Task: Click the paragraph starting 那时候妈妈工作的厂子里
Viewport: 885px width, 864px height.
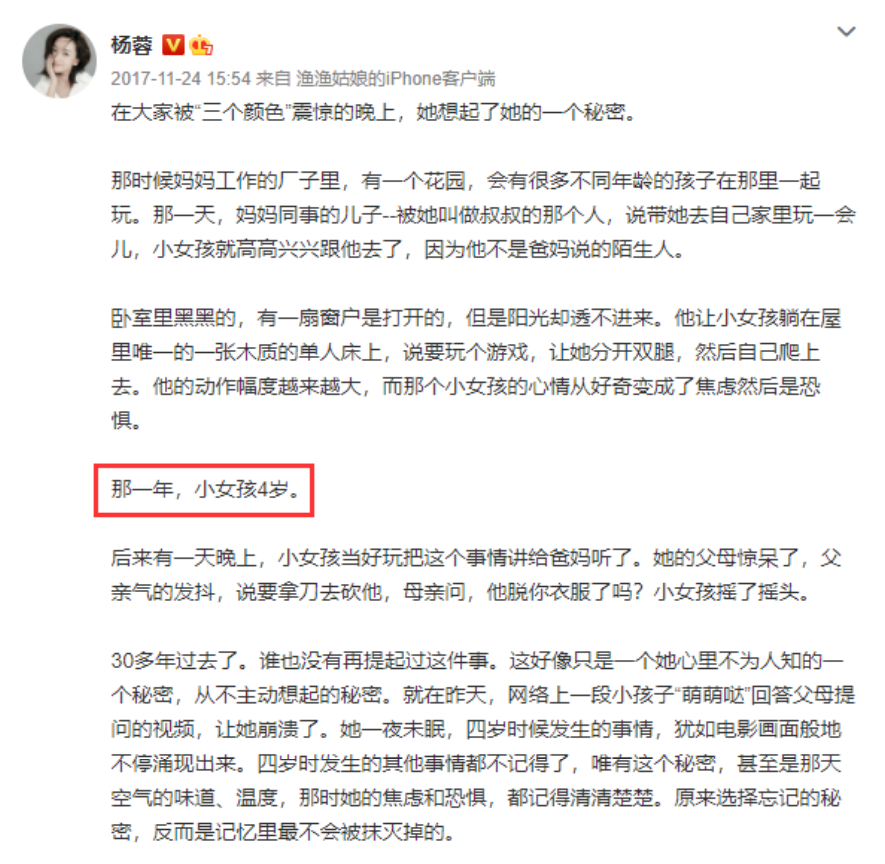Action: pyautogui.click(x=483, y=215)
